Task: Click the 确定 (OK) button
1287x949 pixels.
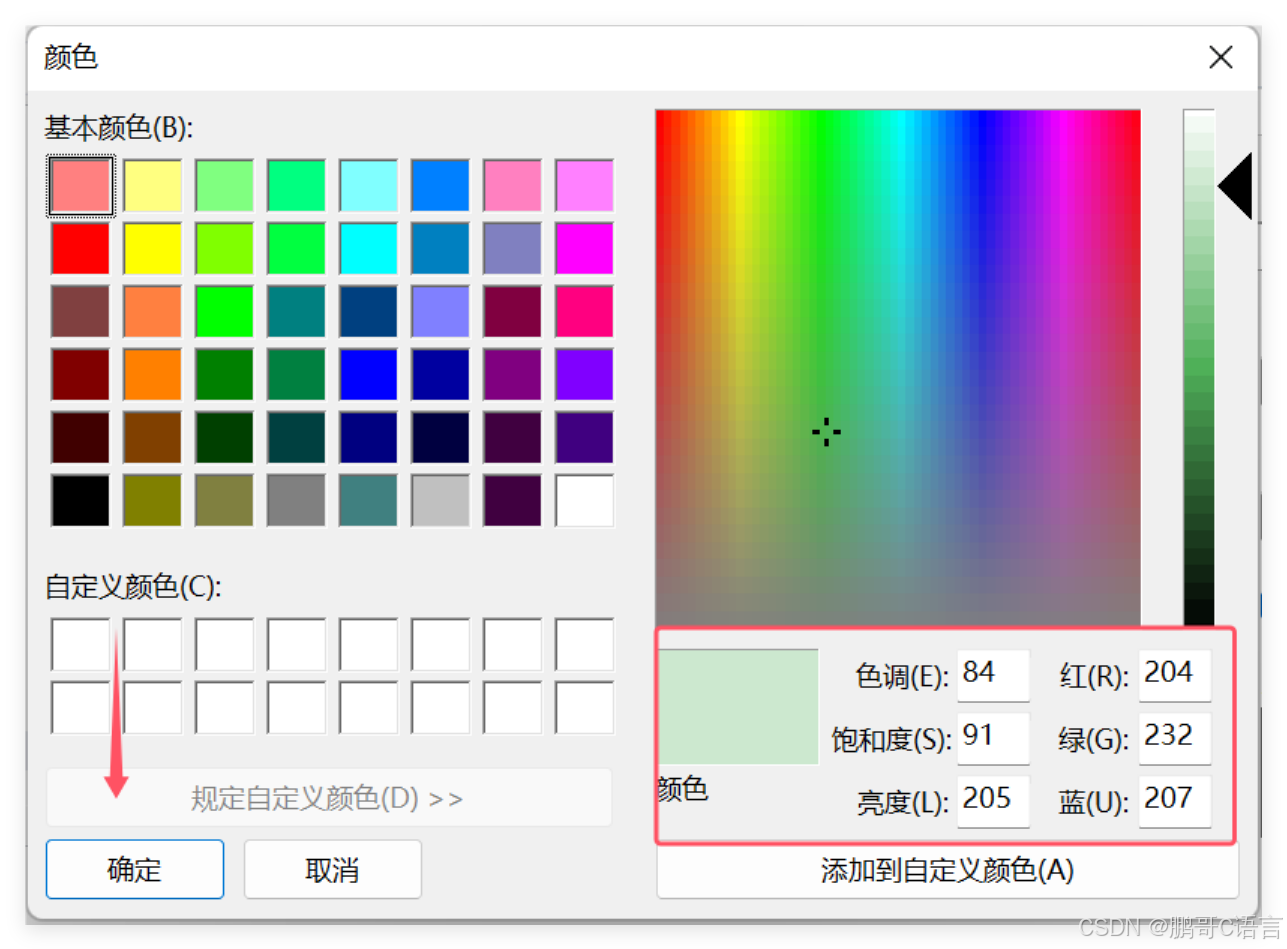Action: click(135, 869)
